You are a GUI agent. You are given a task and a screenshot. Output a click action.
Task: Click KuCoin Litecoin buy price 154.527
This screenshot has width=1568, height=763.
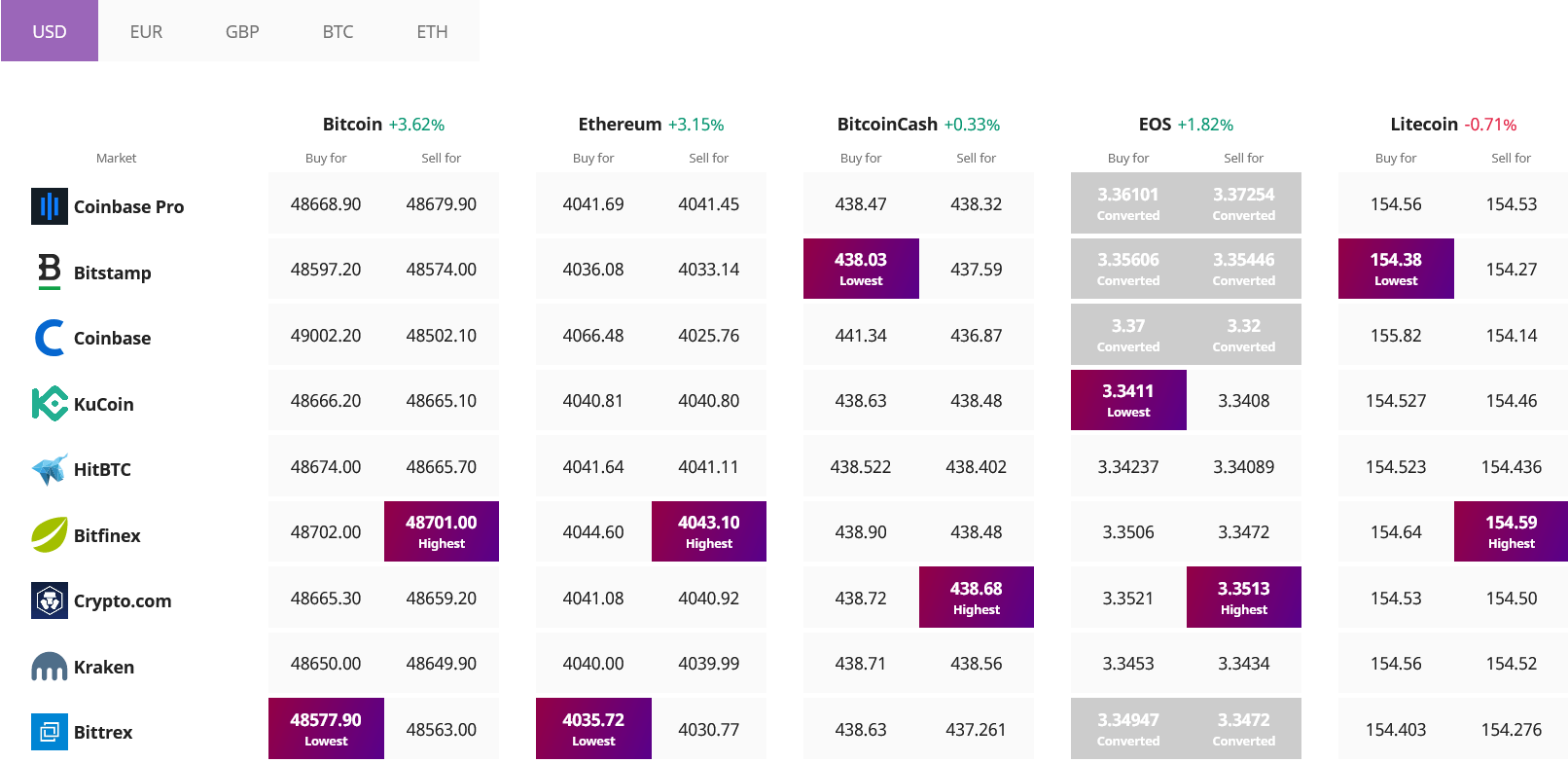[x=1396, y=401]
